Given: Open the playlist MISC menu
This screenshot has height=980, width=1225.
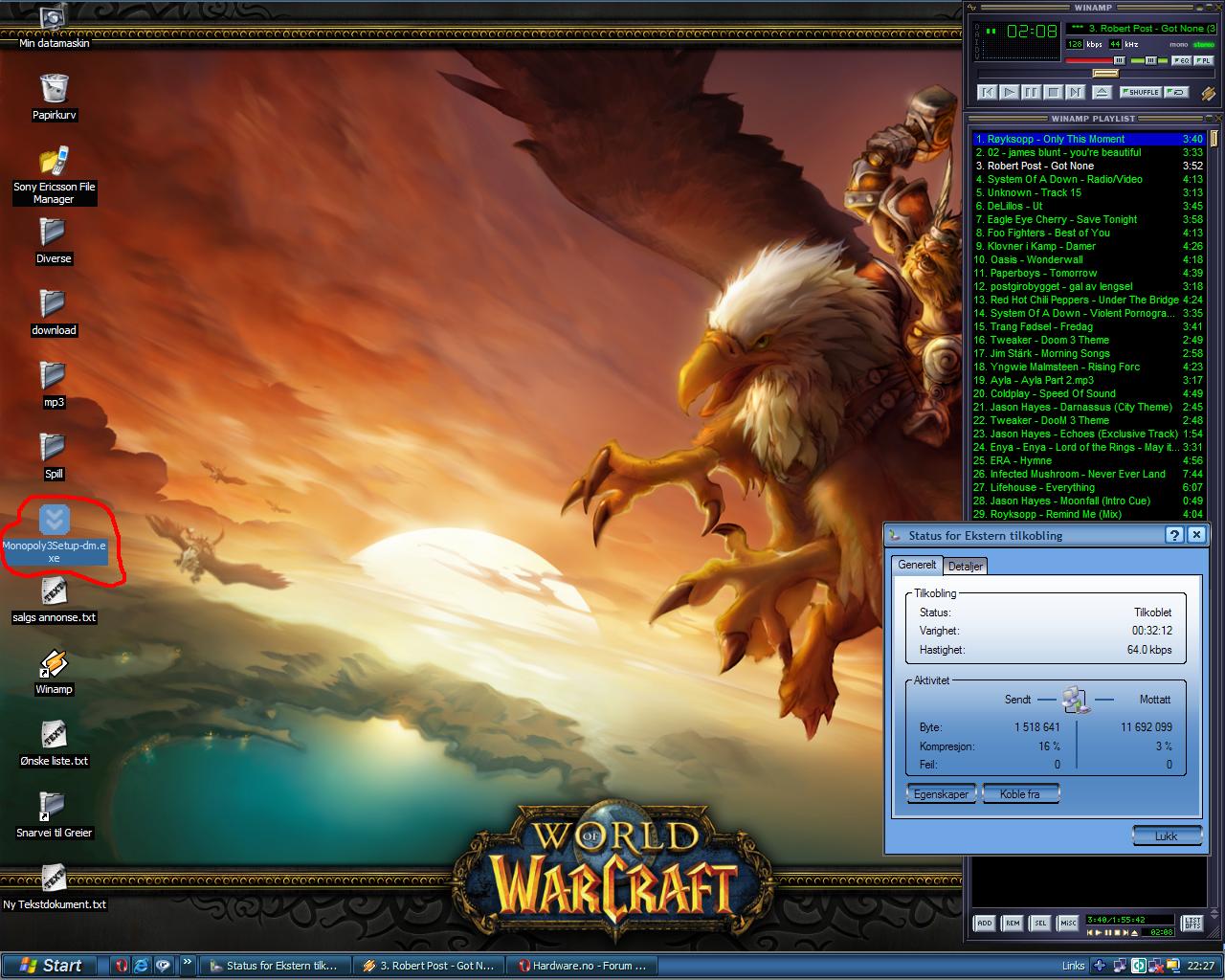Looking at the screenshot, I should tap(1067, 924).
